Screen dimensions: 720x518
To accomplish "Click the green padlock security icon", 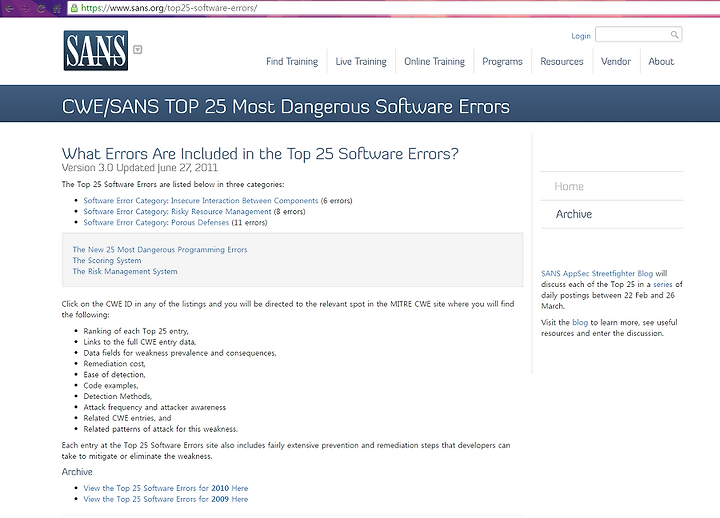I will (74, 8).
